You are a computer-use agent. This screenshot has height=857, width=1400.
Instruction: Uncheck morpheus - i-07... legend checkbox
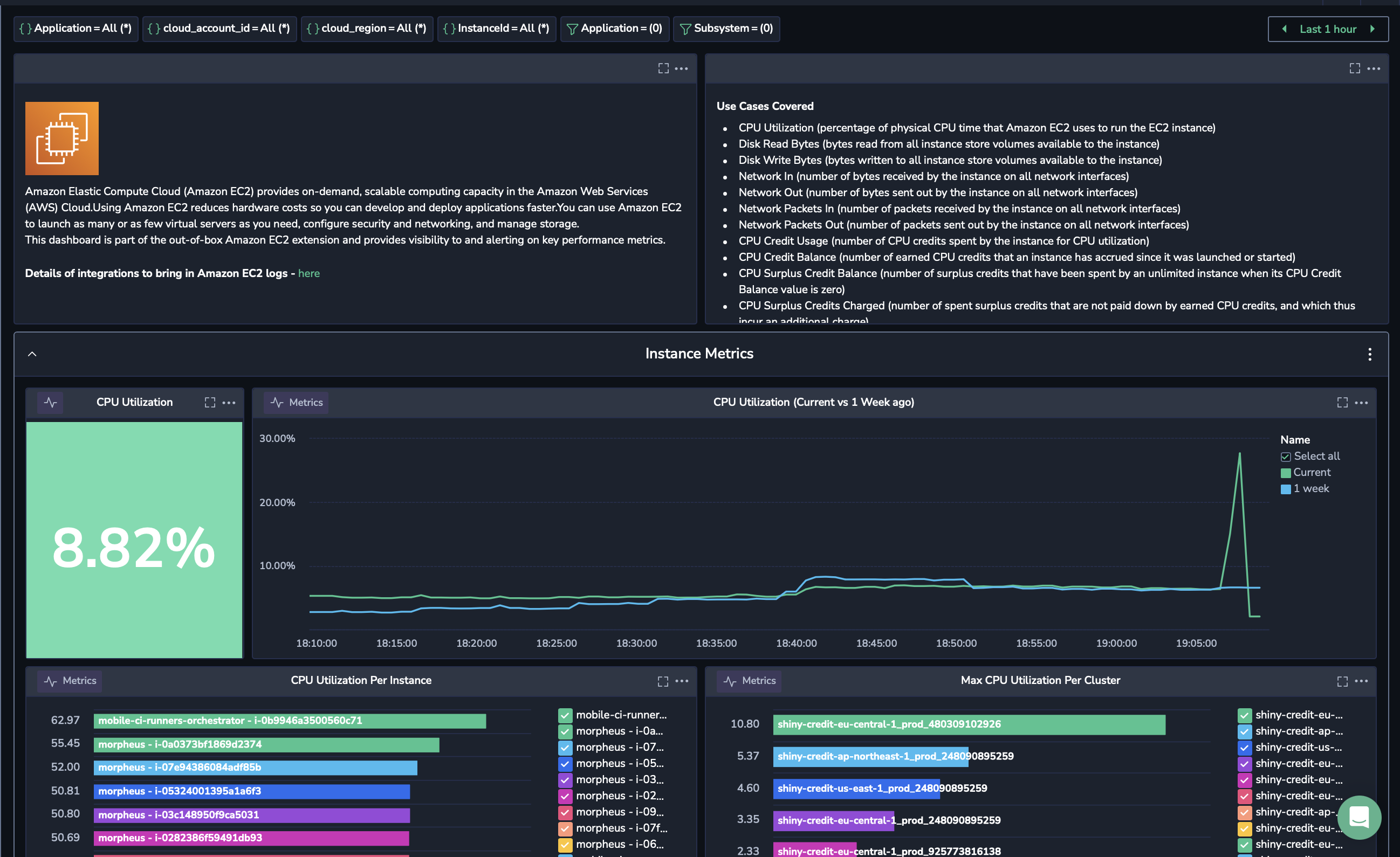pyautogui.click(x=565, y=748)
